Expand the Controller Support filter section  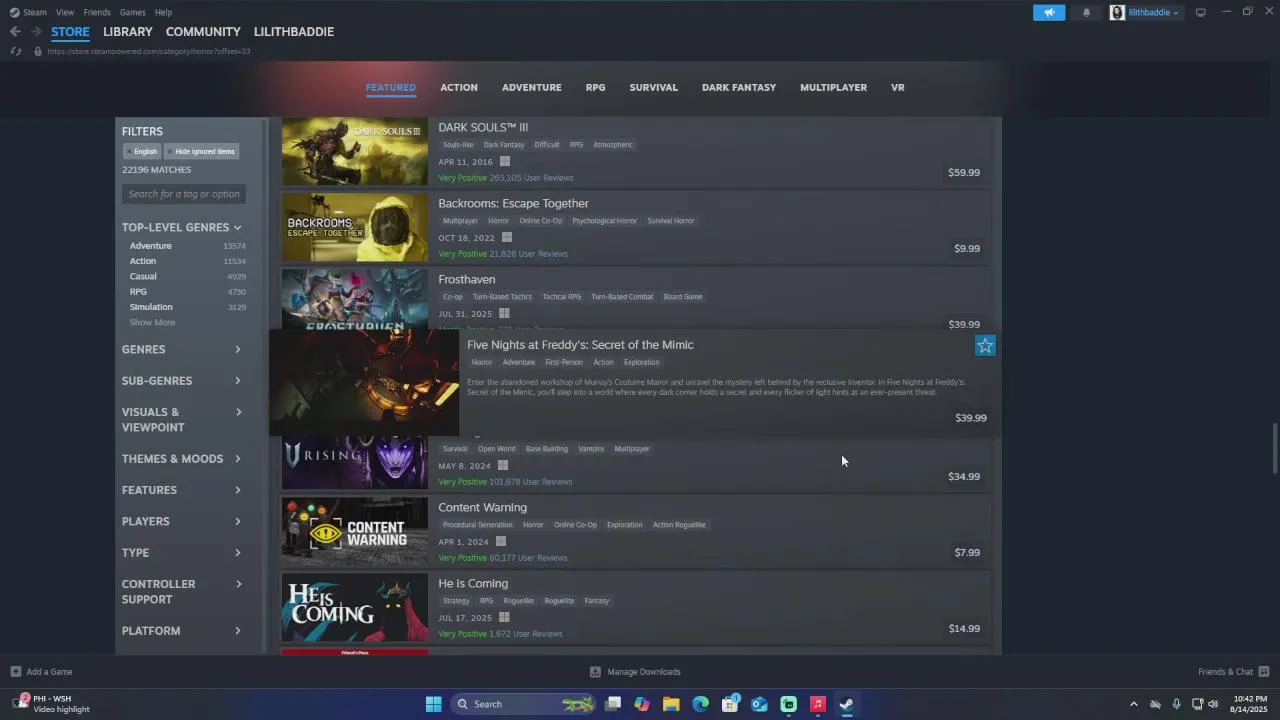[182, 592]
